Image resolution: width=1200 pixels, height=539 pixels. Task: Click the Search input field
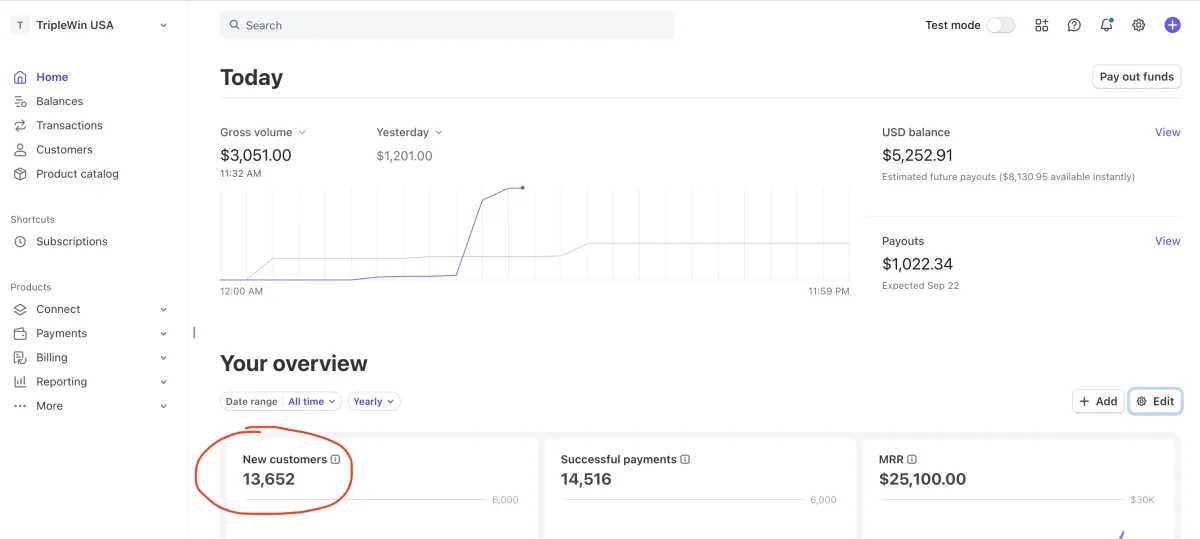coord(447,25)
